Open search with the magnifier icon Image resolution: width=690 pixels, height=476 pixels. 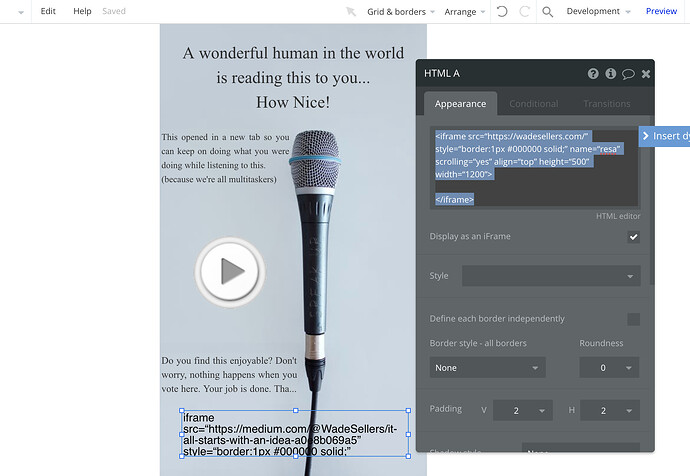pos(548,12)
